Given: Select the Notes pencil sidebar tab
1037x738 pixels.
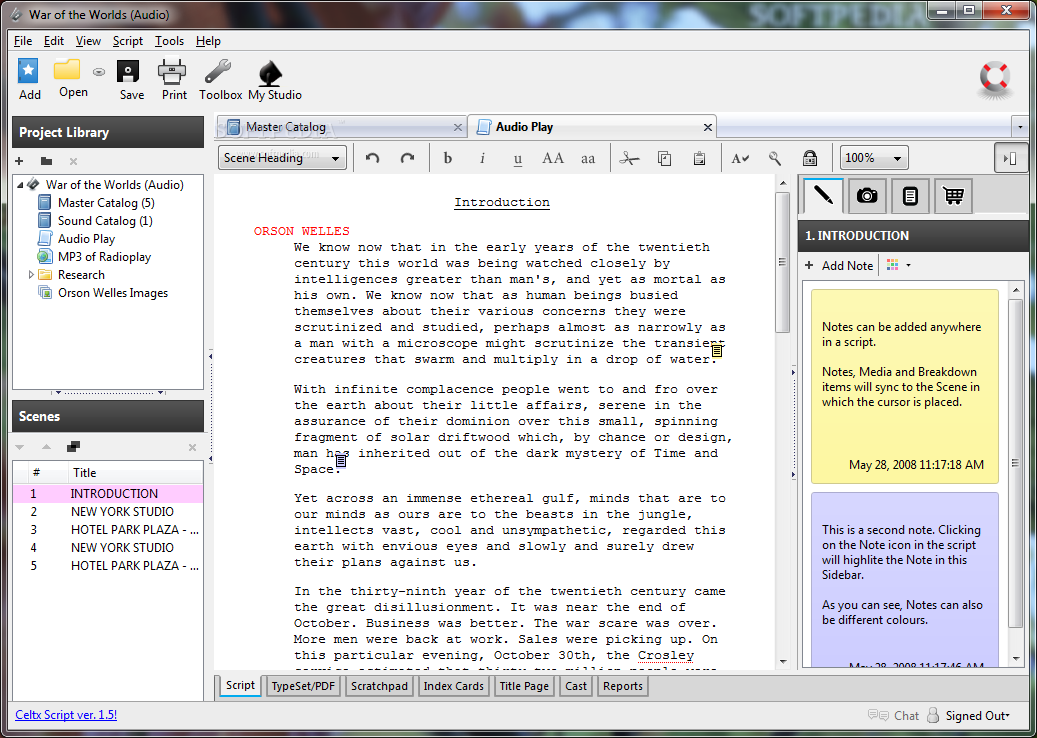Looking at the screenshot, I should [x=823, y=196].
